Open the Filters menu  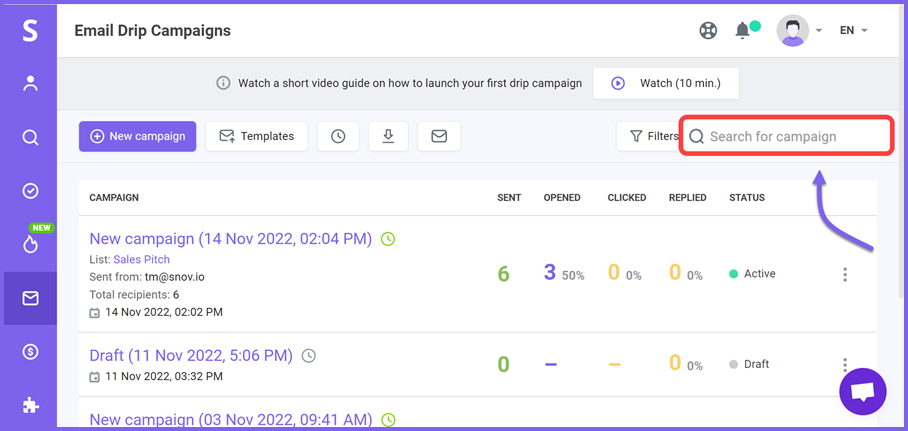[647, 136]
